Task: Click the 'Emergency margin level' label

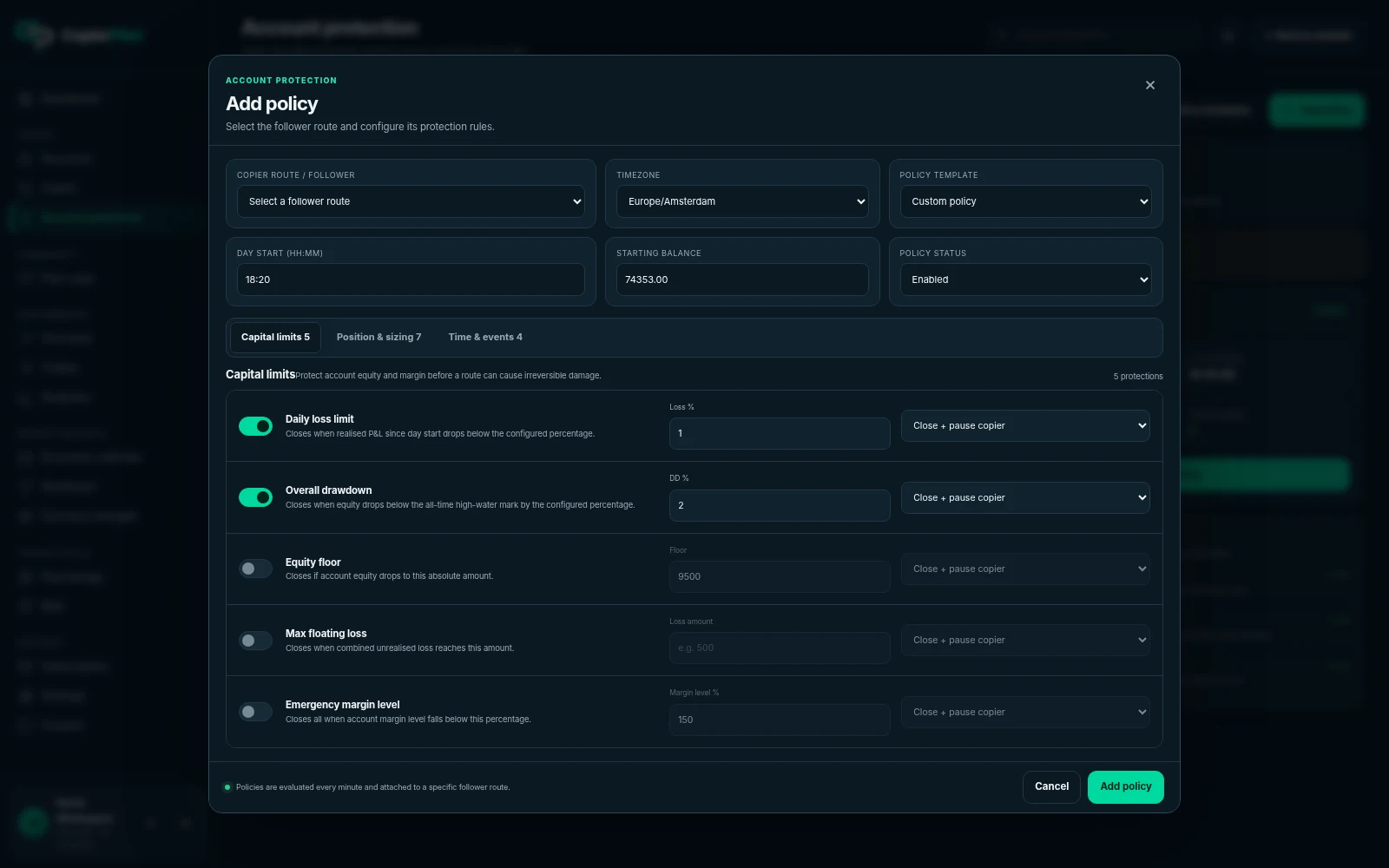Action: pos(342,705)
